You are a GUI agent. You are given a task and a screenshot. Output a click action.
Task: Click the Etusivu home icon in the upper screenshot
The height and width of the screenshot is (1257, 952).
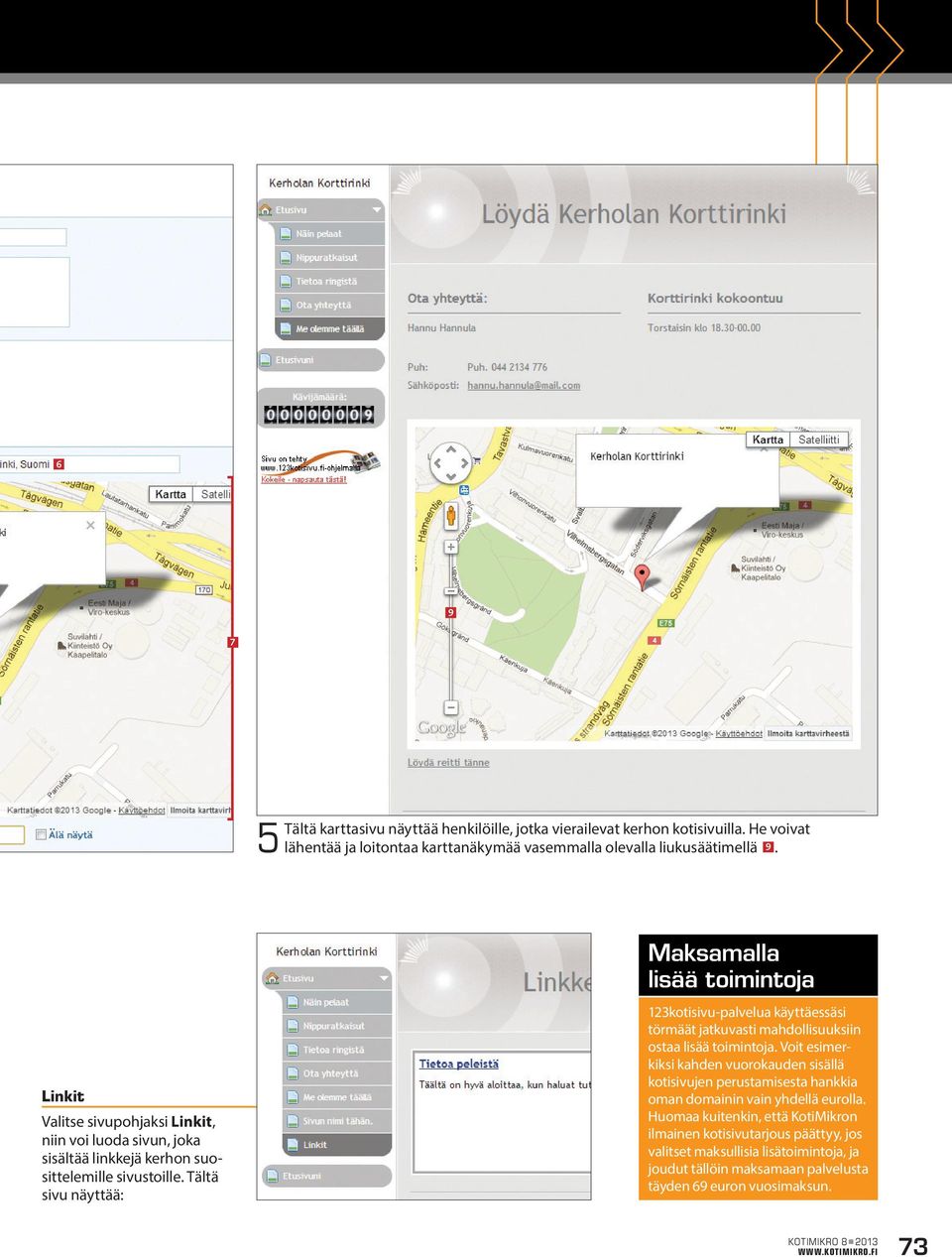(x=266, y=210)
